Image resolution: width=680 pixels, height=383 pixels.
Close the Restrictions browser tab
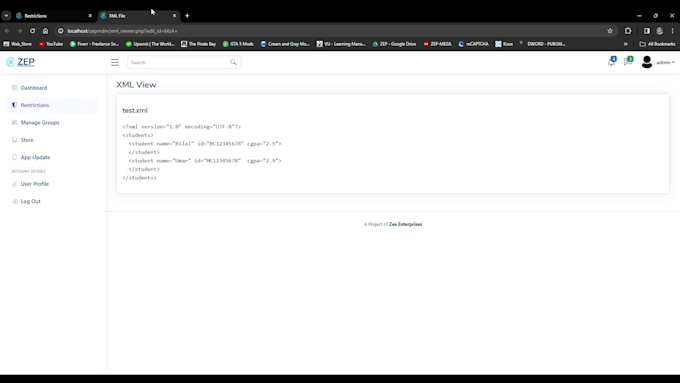(x=90, y=16)
